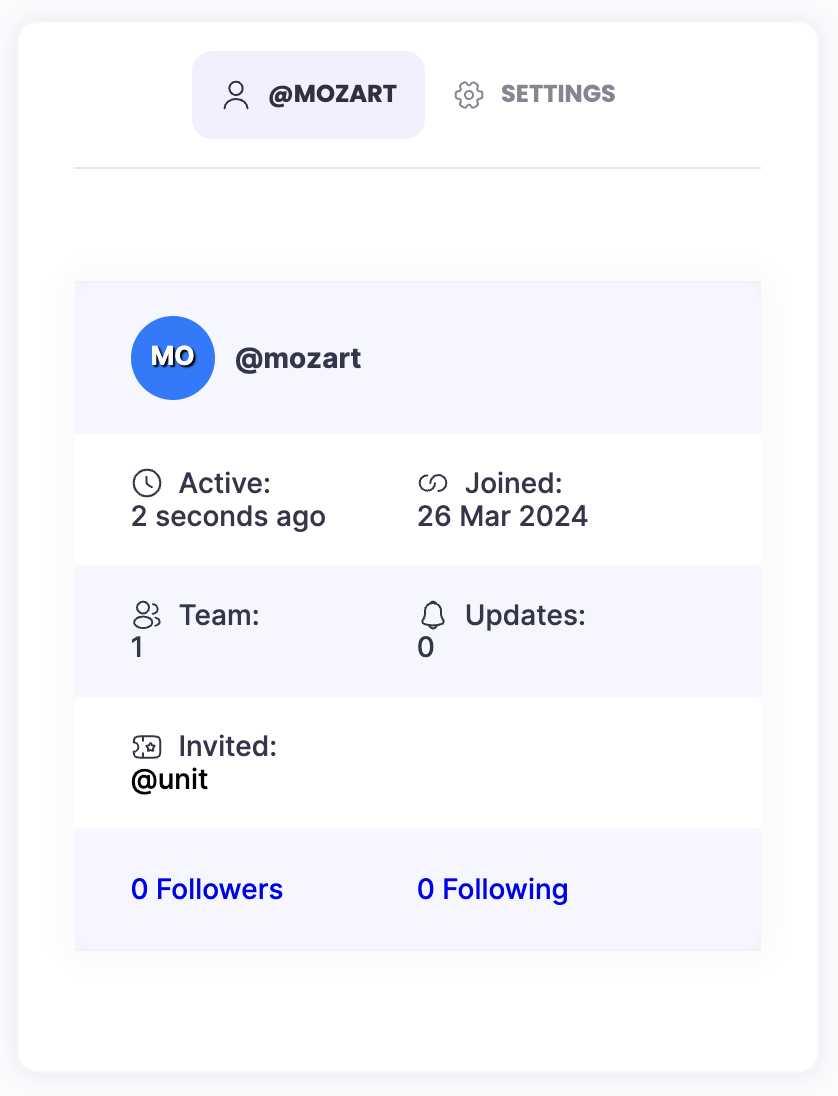Click the clock icon next to Active
Image resolution: width=838 pixels, height=1096 pixels.
click(x=147, y=484)
